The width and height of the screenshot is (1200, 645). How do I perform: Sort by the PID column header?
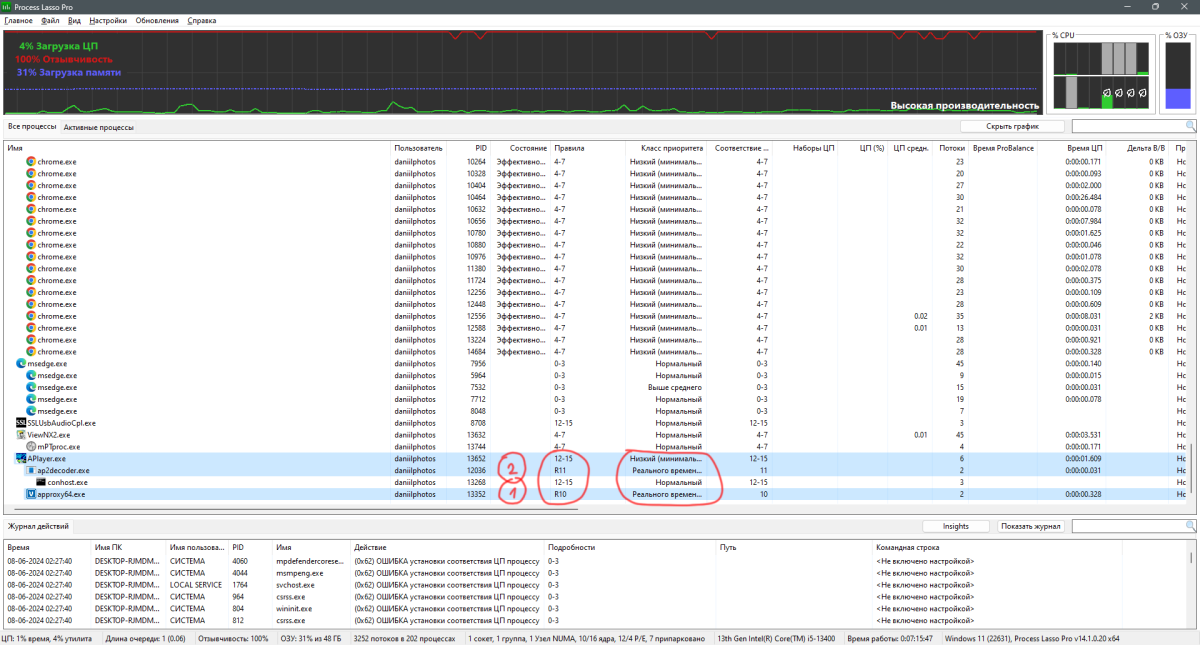(468, 148)
